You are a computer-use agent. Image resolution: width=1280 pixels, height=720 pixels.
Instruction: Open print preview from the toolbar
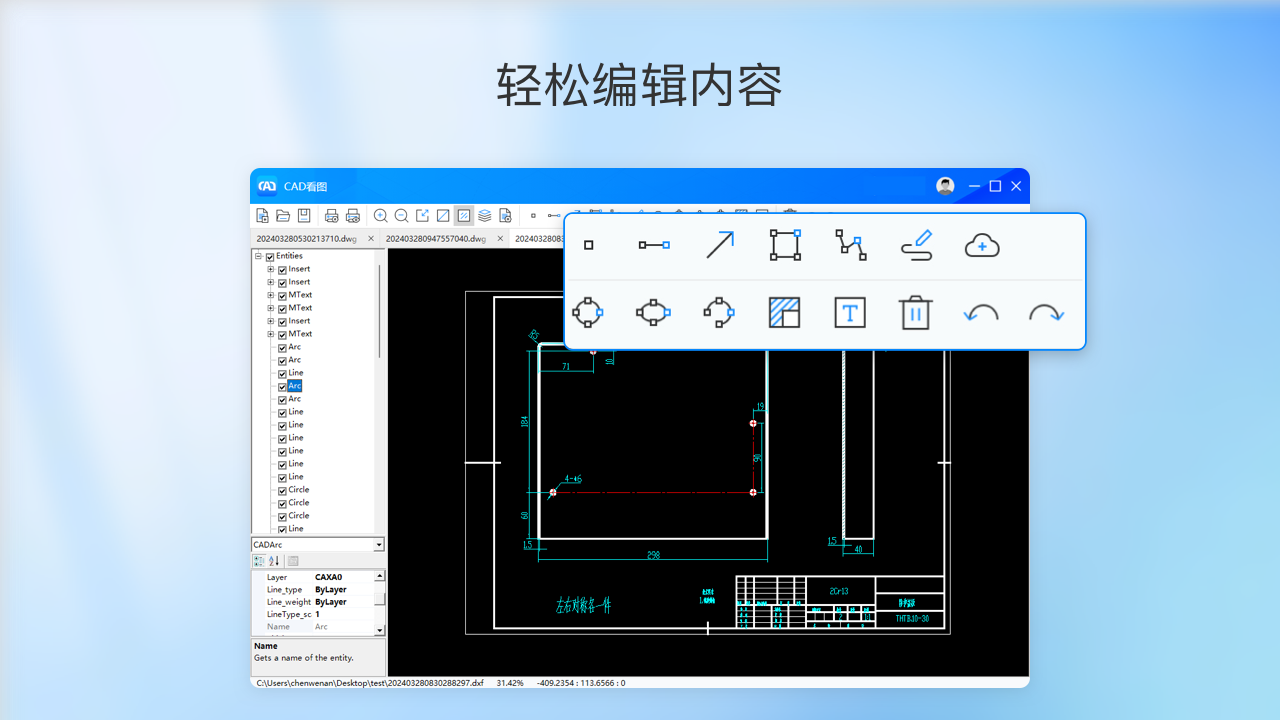(x=352, y=215)
